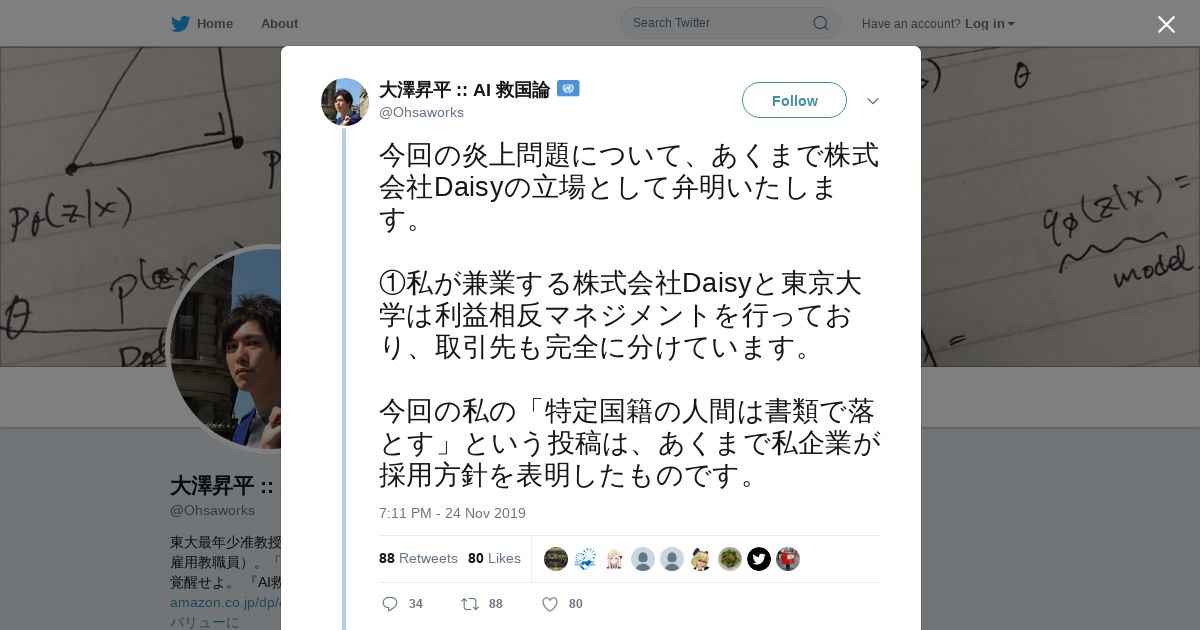Click the black Twitter bird liker avatar

[x=759, y=559]
